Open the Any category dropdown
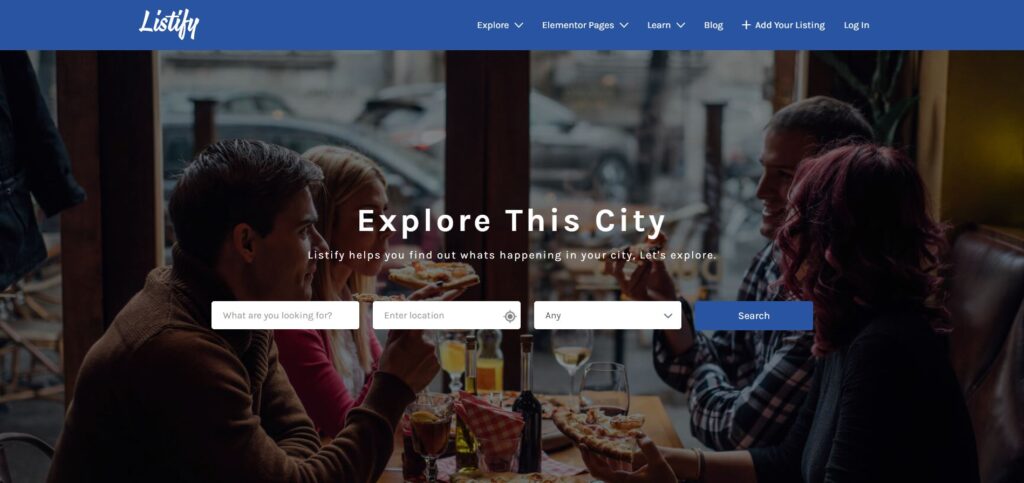1024x483 pixels. click(607, 315)
